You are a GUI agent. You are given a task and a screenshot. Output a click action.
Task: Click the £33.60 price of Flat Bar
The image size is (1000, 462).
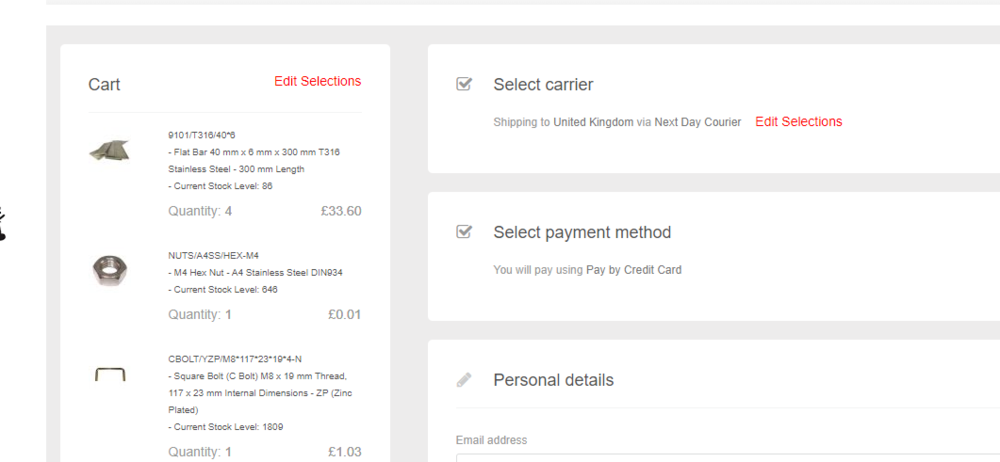(341, 211)
